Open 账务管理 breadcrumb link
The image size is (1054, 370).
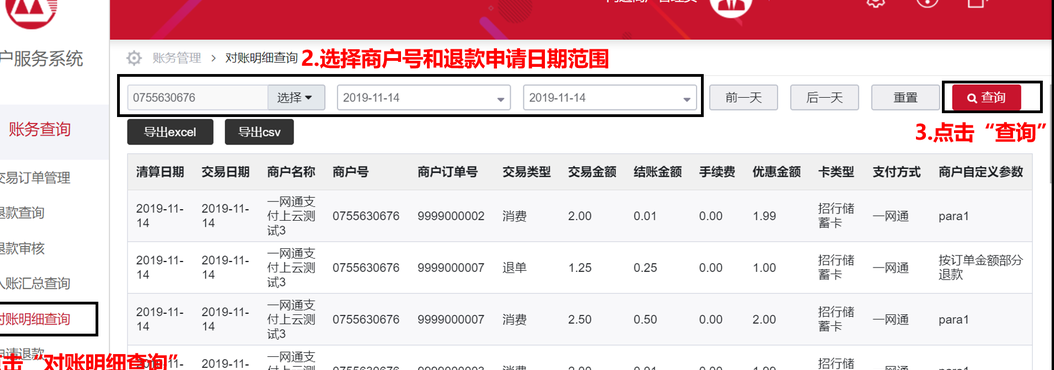pos(177,59)
